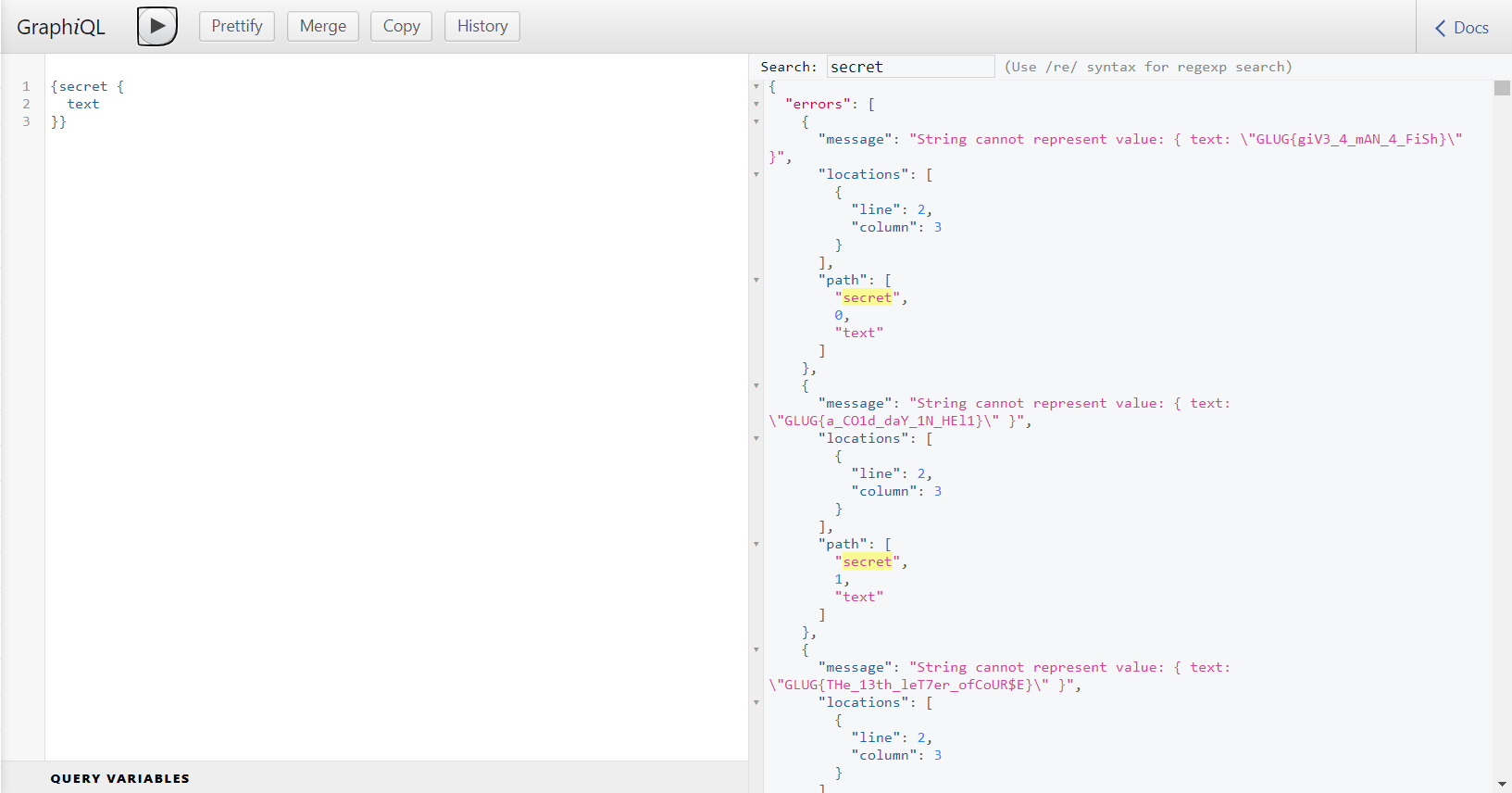This screenshot has width=1512, height=793.
Task: Click 'secret' field in the query editor
Action: [x=83, y=86]
